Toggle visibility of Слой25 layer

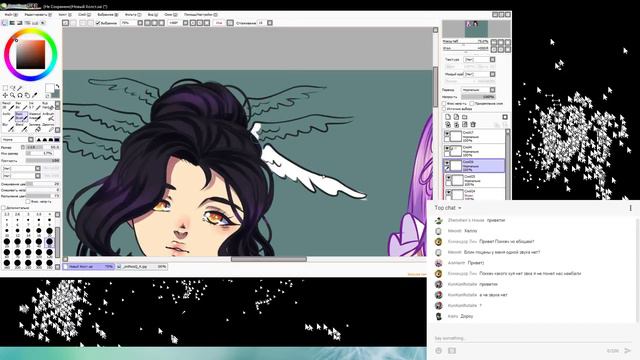pyautogui.click(x=449, y=178)
